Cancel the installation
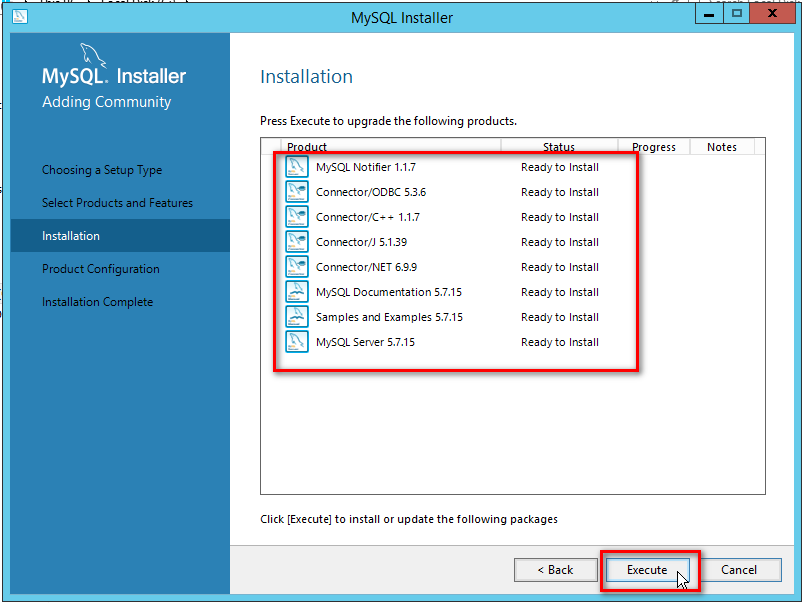Screen dimensions: 802x603 click(x=739, y=570)
